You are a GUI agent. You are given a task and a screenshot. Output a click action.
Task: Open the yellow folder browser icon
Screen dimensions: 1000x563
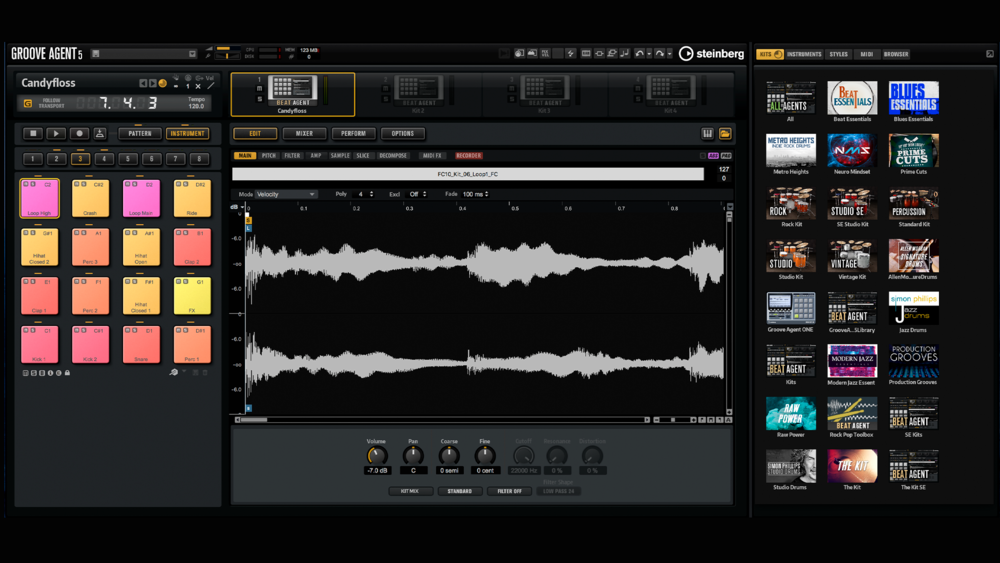tap(725, 133)
